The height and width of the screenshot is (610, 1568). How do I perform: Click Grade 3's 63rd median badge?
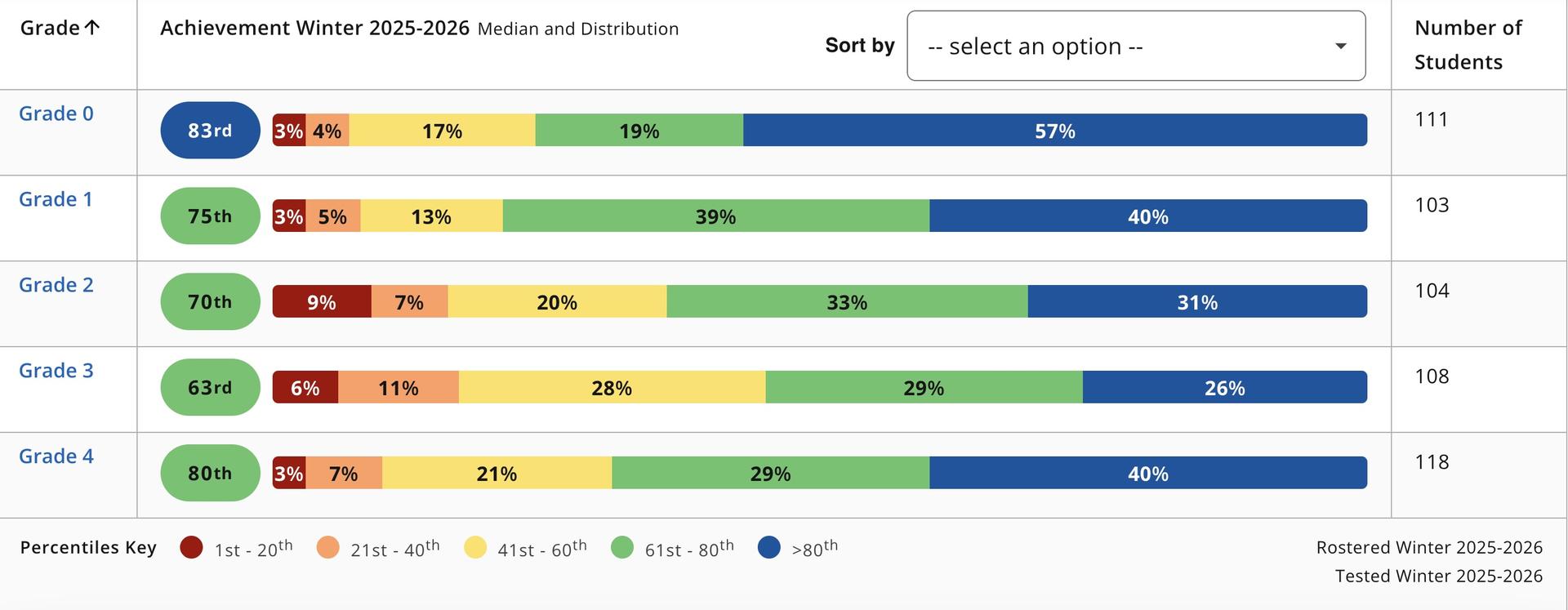coord(210,387)
